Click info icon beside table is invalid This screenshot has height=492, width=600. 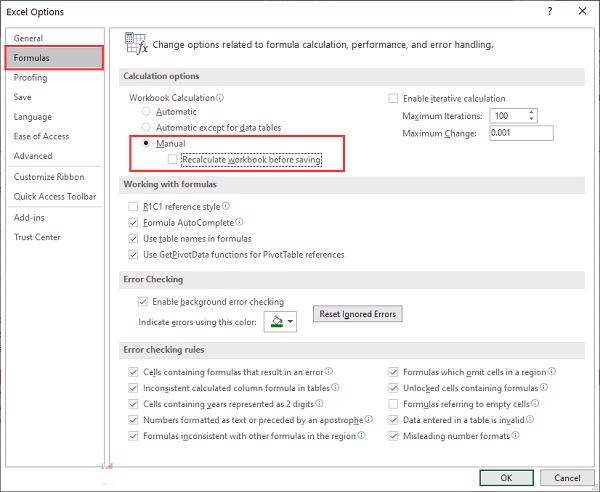(x=530, y=419)
